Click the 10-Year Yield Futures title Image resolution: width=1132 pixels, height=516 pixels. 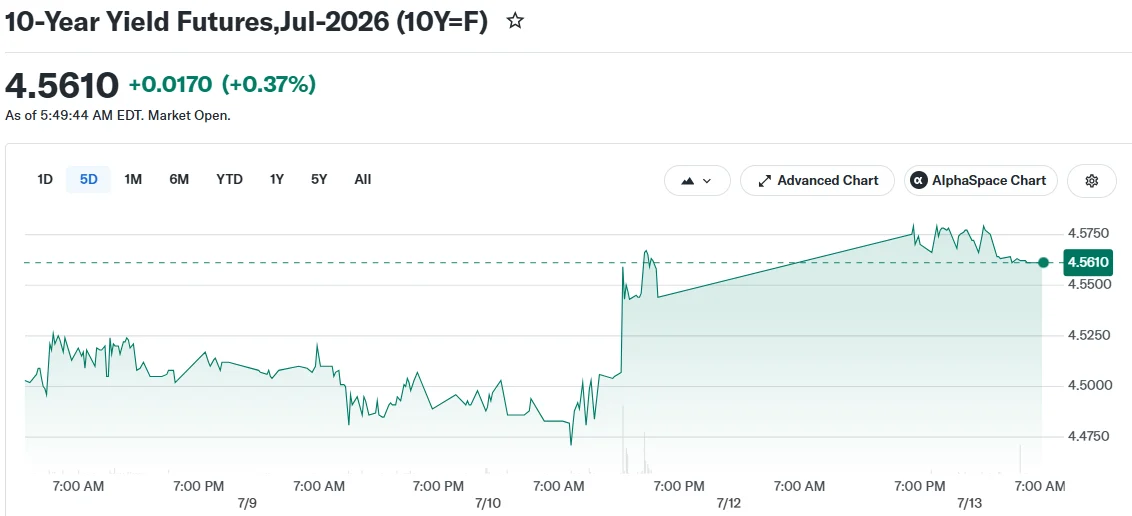pos(246,22)
